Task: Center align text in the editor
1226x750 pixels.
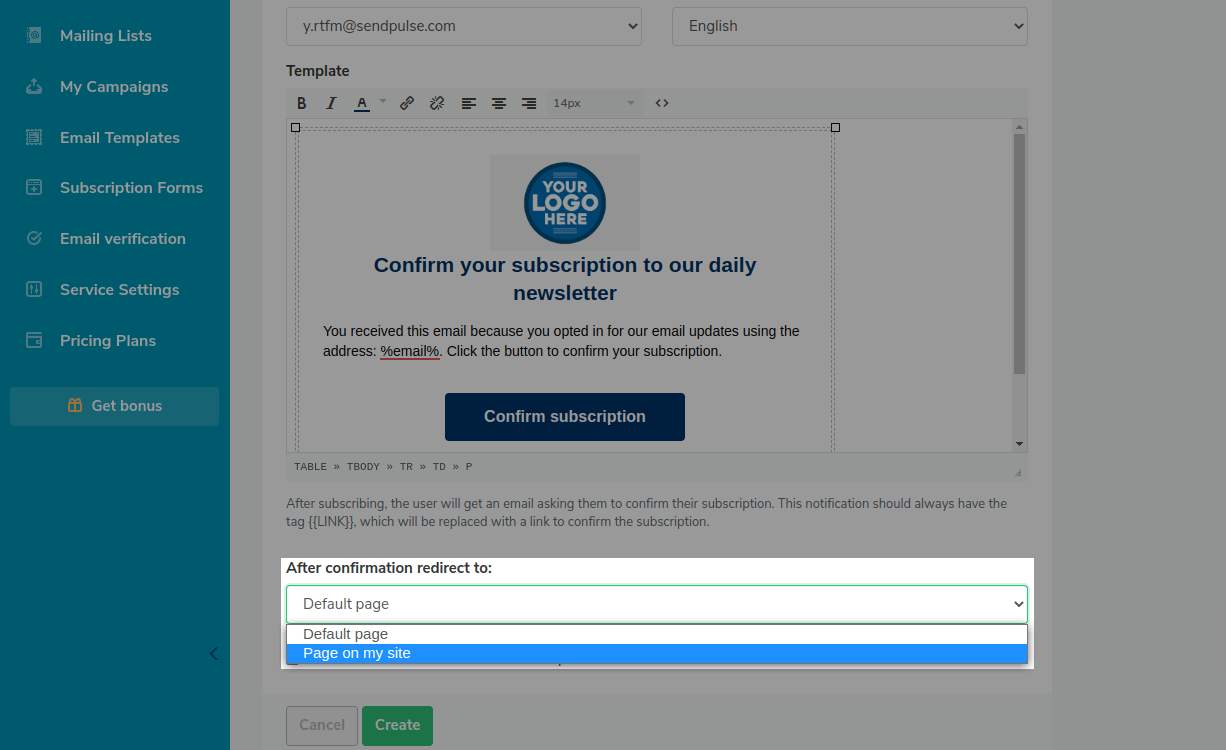Action: point(498,103)
